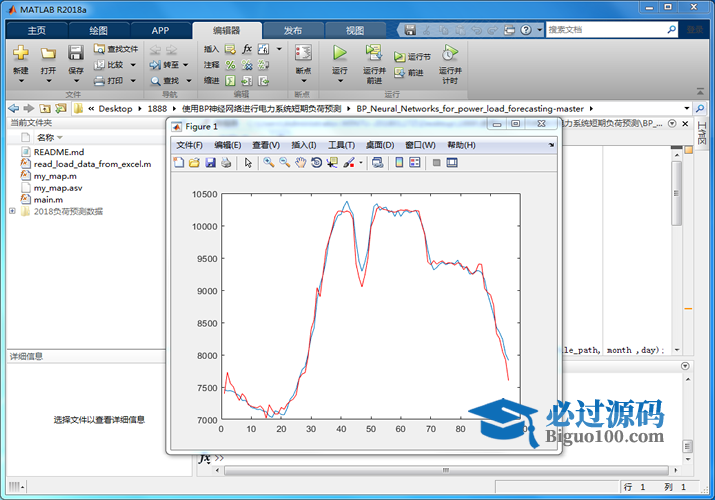Click the 前进 advance button

409,72
